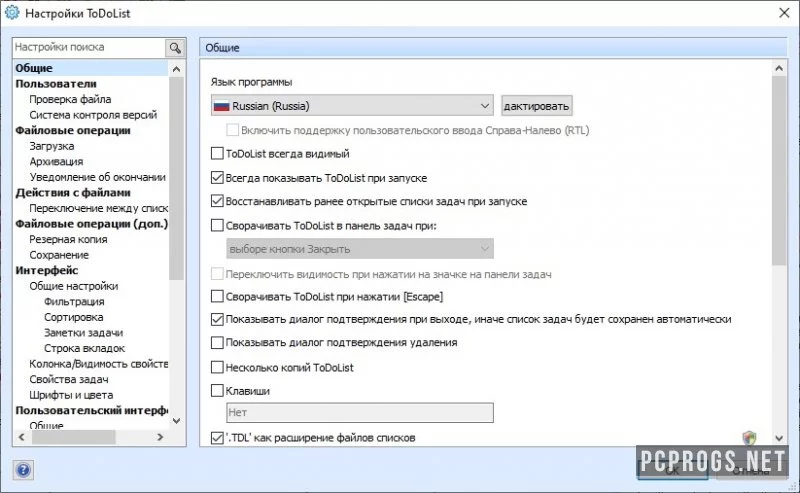The image size is (800, 493).
Task: Open 'Система контроля версий' page
Action: (93, 115)
